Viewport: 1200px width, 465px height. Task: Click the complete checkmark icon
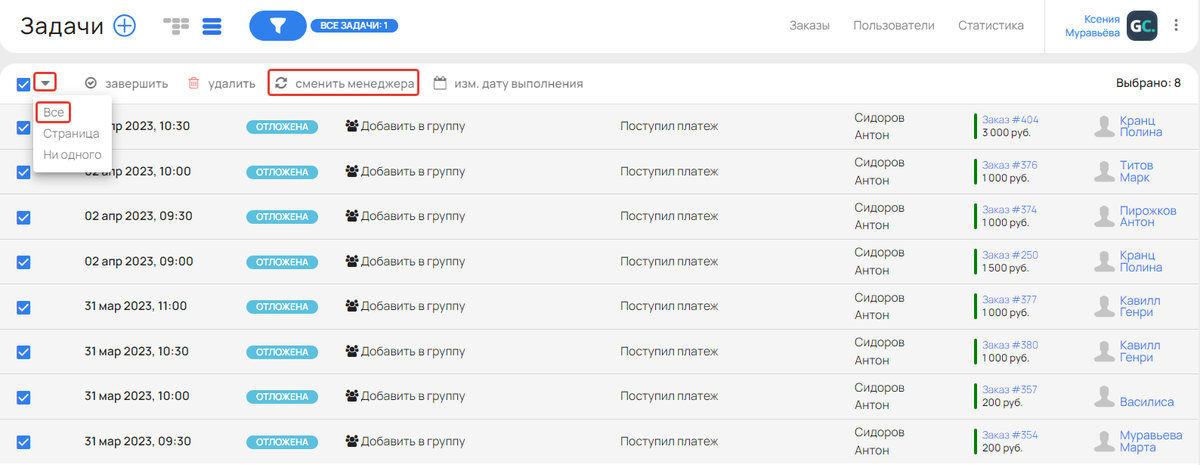point(91,84)
